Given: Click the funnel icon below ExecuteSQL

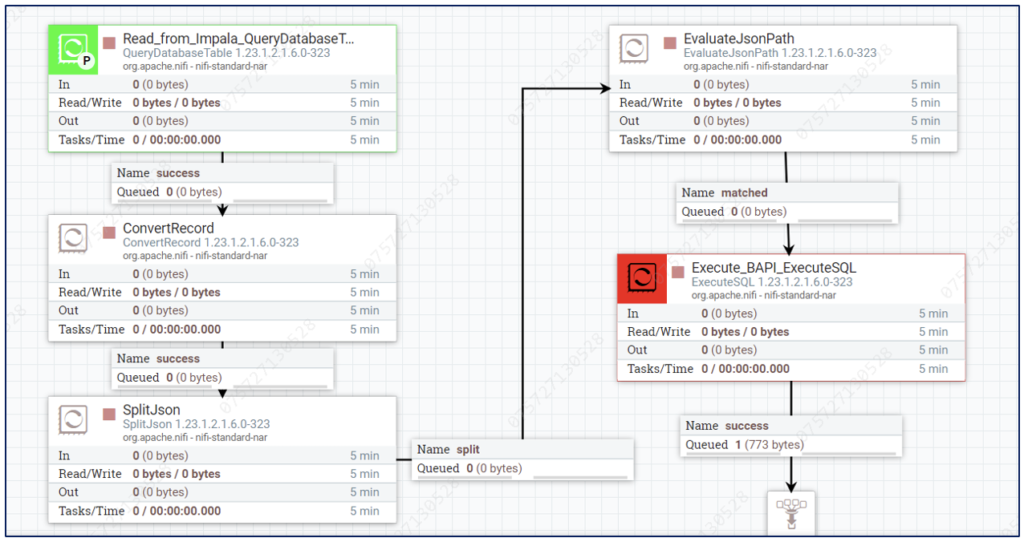Looking at the screenshot, I should tap(792, 513).
